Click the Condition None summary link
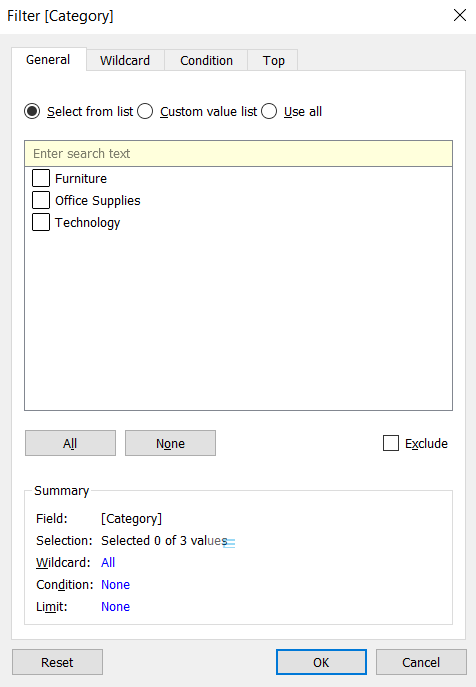Viewport: 476px width, 687px height. click(115, 584)
